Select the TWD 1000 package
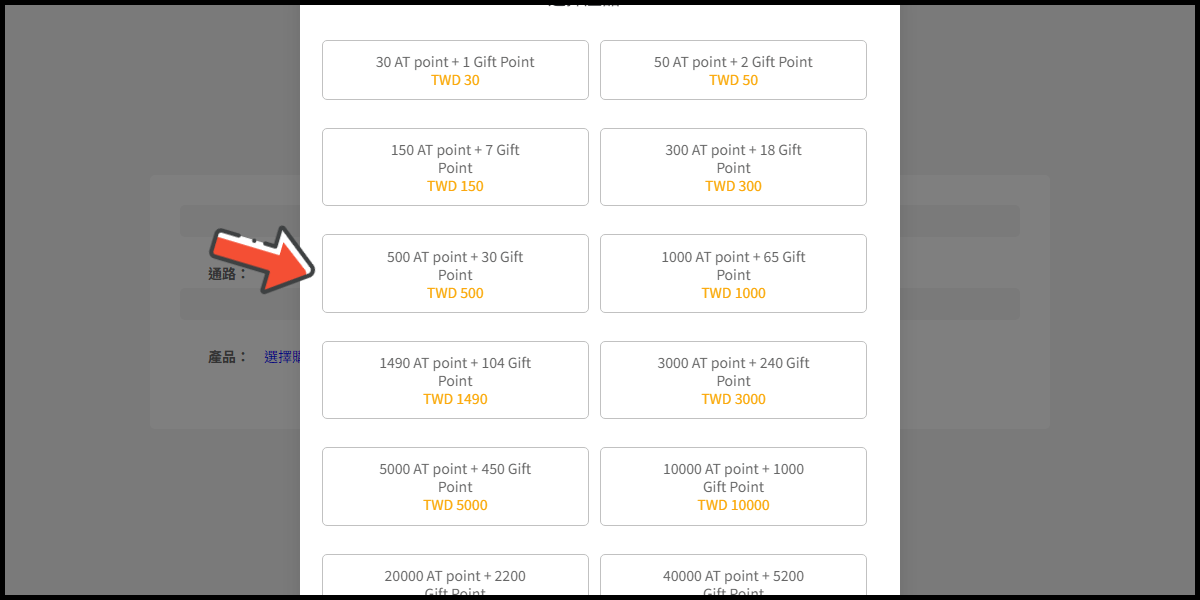Screen dimensions: 1200x600 (x=733, y=274)
